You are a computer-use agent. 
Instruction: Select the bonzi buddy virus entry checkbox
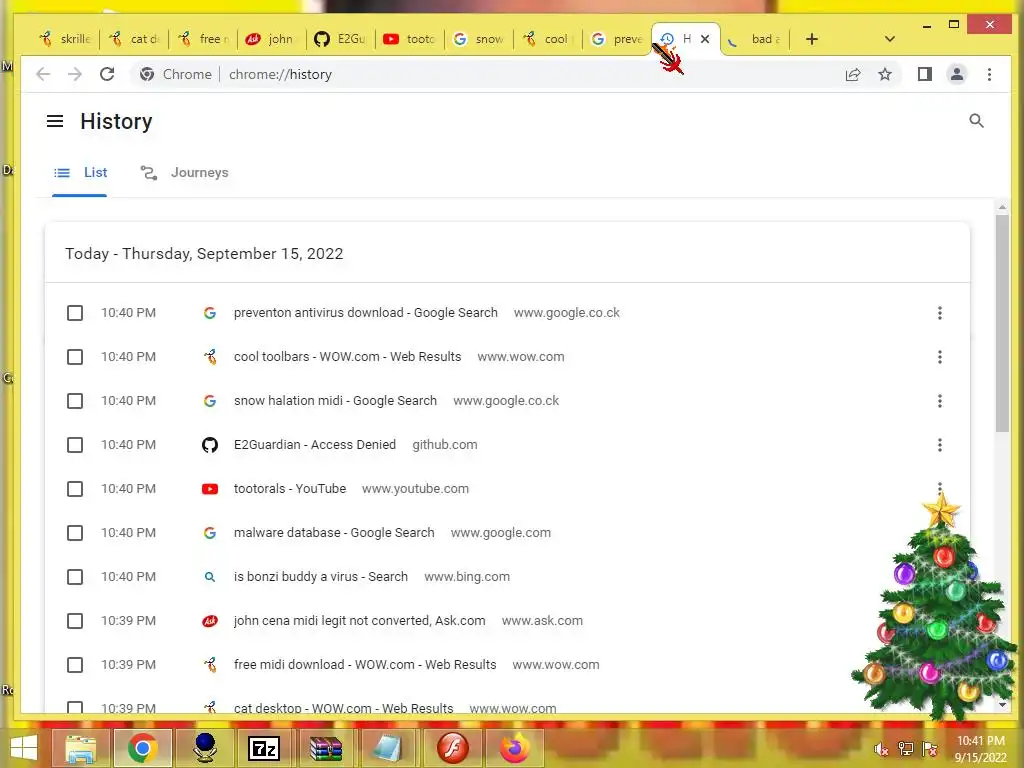tap(75, 577)
